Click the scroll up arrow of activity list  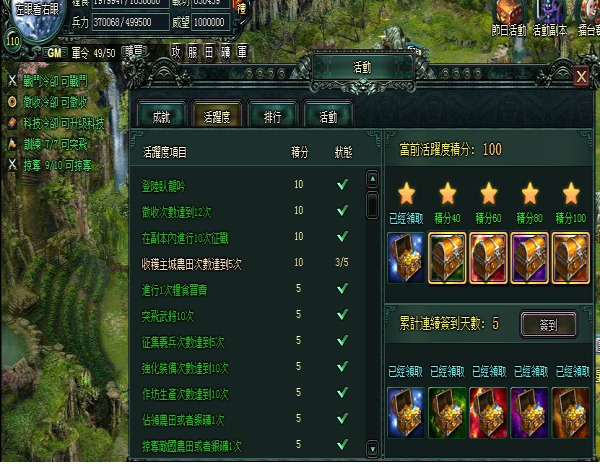[x=372, y=179]
